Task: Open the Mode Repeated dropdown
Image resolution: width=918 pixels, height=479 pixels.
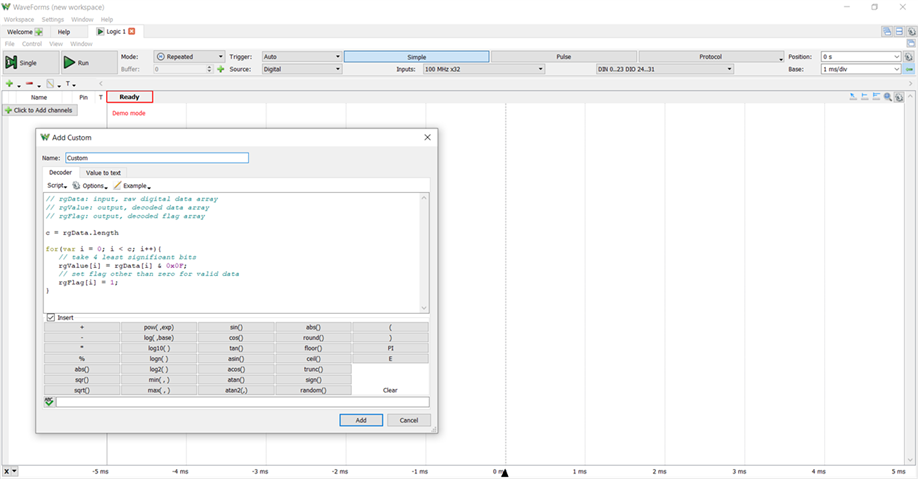Action: [x=189, y=57]
